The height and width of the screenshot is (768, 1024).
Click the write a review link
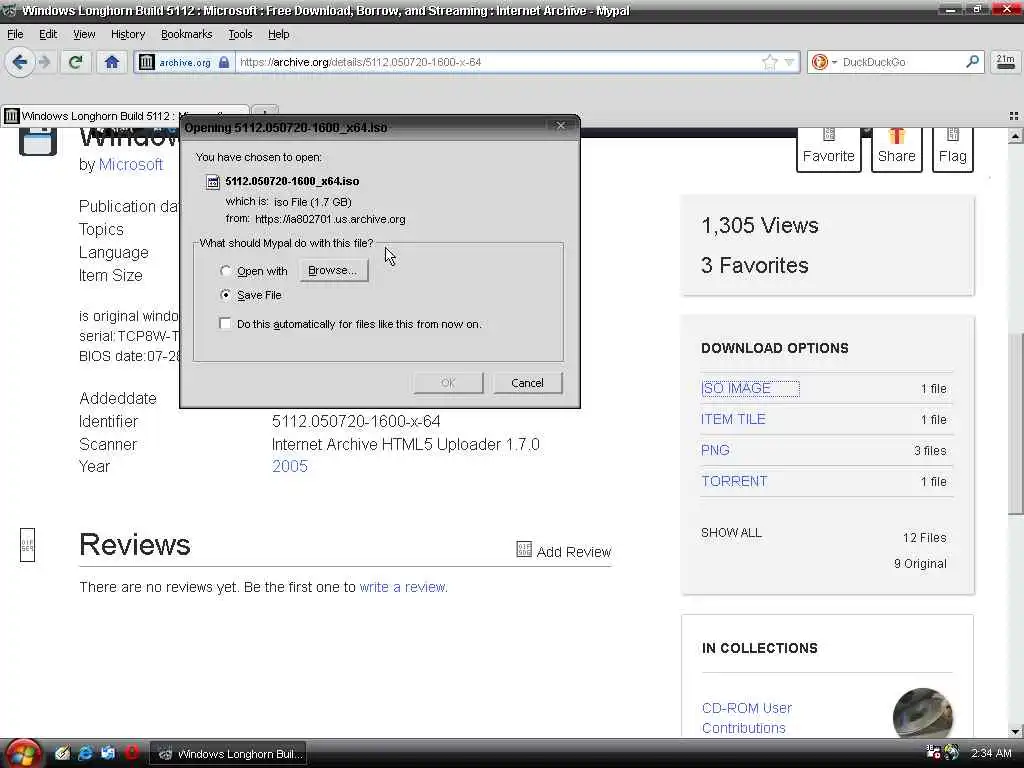402,587
